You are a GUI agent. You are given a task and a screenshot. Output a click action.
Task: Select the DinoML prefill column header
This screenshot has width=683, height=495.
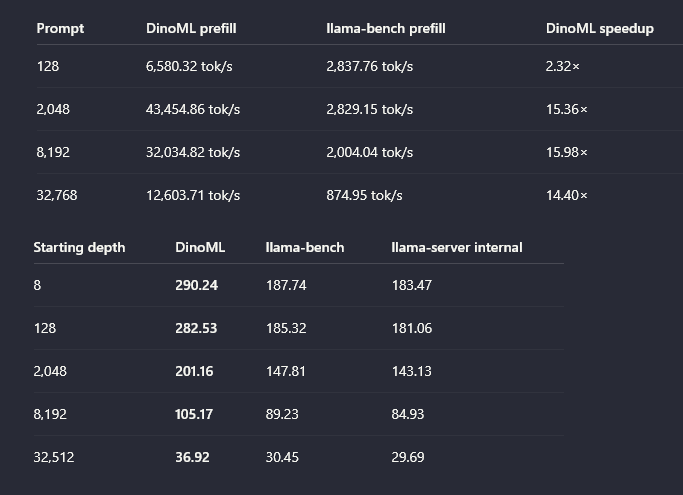pos(191,29)
